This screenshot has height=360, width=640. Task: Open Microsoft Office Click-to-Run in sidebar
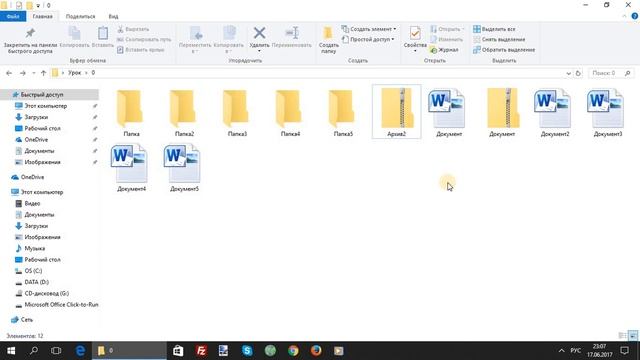(61, 304)
